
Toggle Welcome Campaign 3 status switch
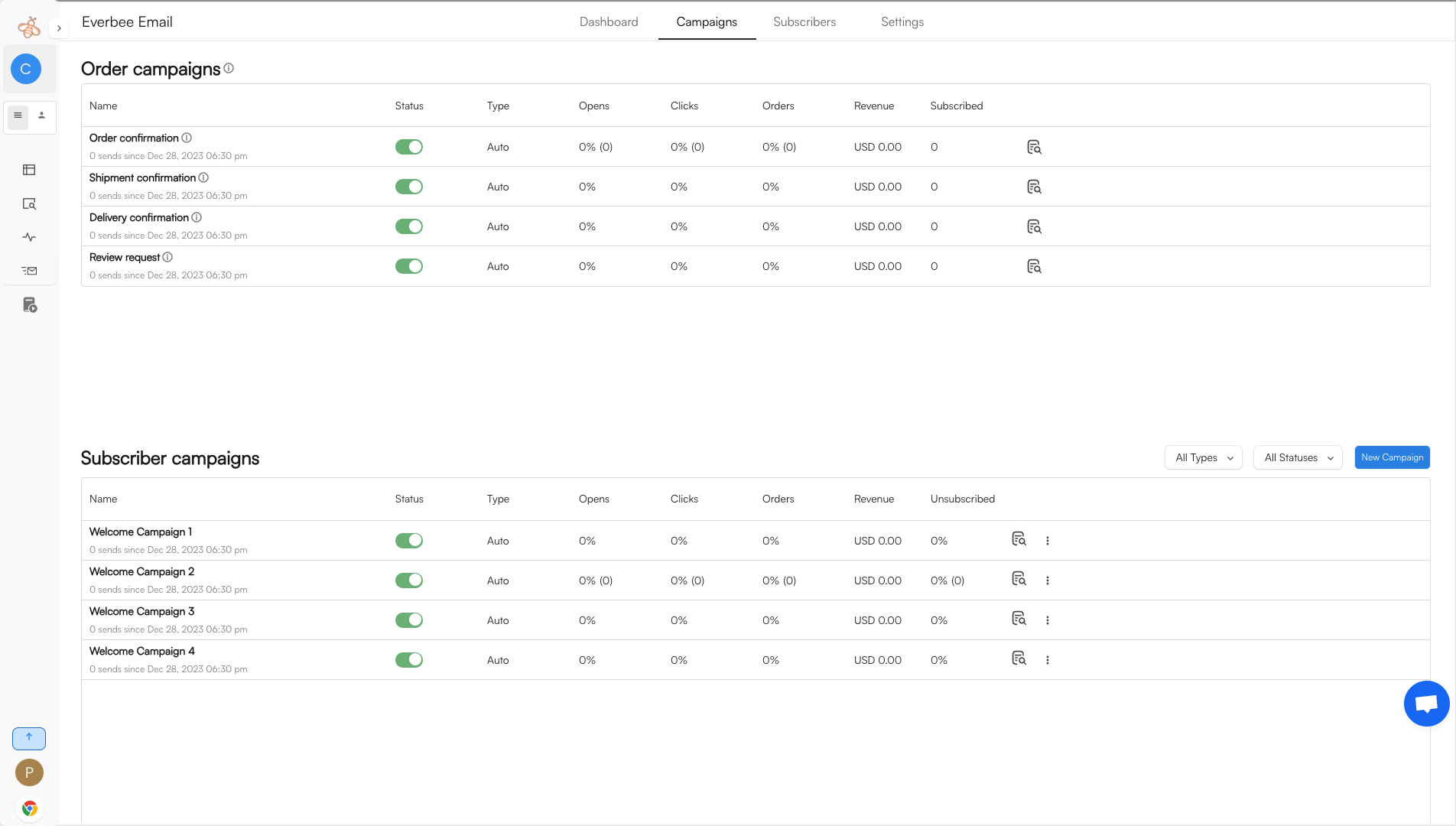coord(409,620)
